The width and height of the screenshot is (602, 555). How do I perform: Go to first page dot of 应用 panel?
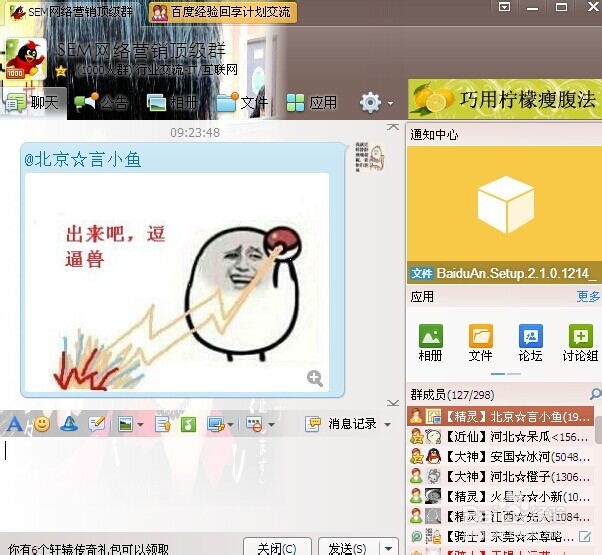pos(498,373)
